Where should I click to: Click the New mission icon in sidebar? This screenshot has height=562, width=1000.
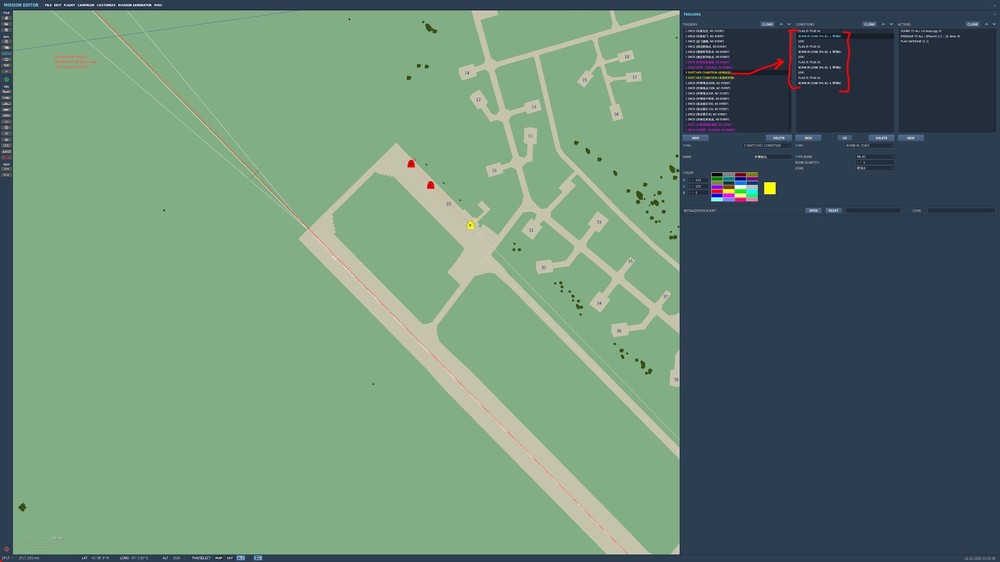pos(7,18)
